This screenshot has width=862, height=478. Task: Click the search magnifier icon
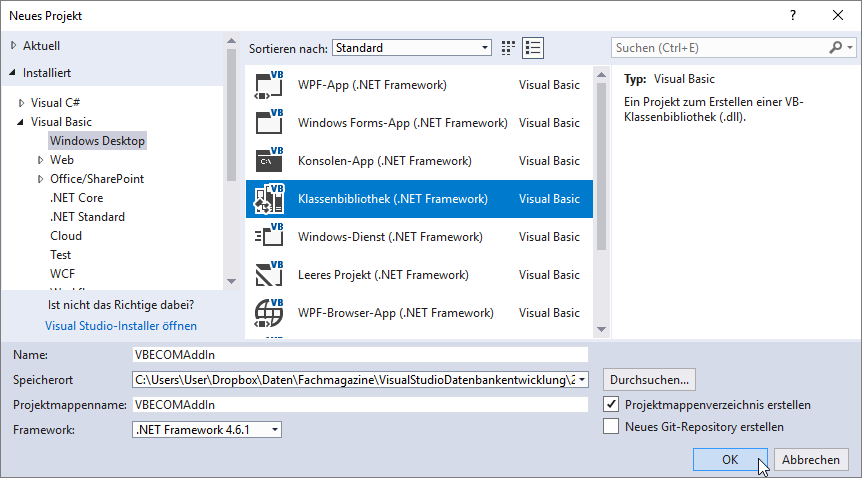[835, 48]
